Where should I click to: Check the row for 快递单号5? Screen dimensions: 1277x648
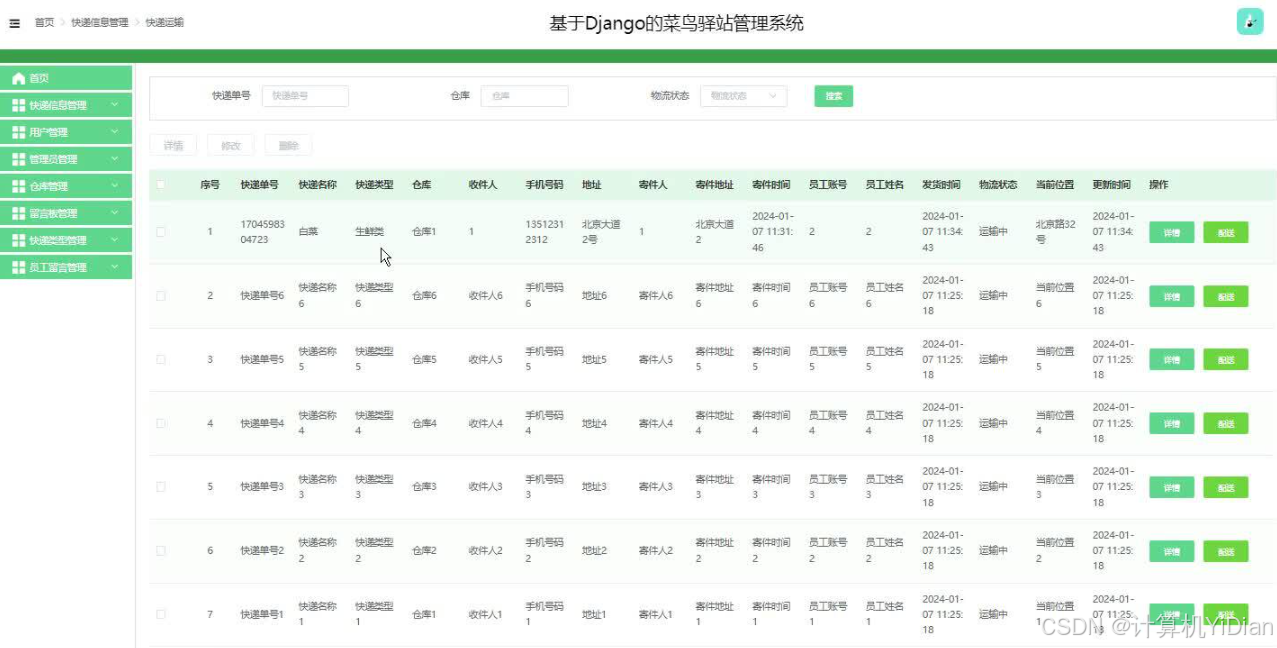[161, 359]
